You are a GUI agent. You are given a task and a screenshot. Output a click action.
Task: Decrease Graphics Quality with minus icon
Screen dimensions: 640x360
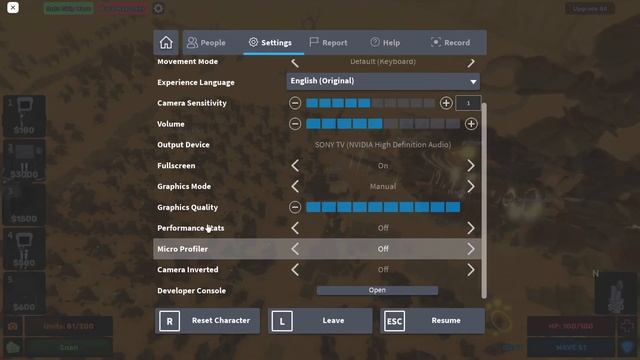point(295,207)
